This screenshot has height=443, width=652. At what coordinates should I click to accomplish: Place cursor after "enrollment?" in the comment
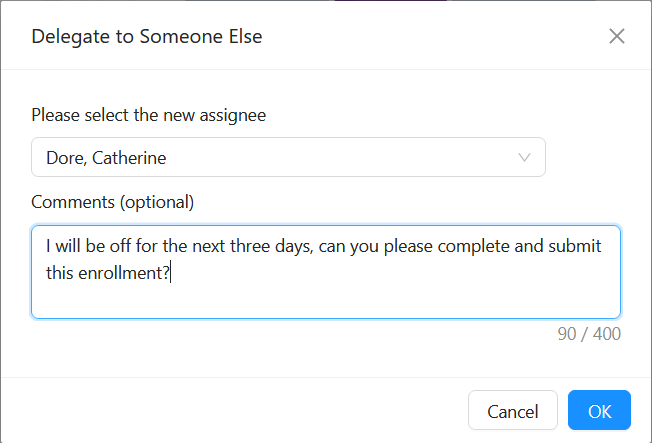(x=171, y=272)
